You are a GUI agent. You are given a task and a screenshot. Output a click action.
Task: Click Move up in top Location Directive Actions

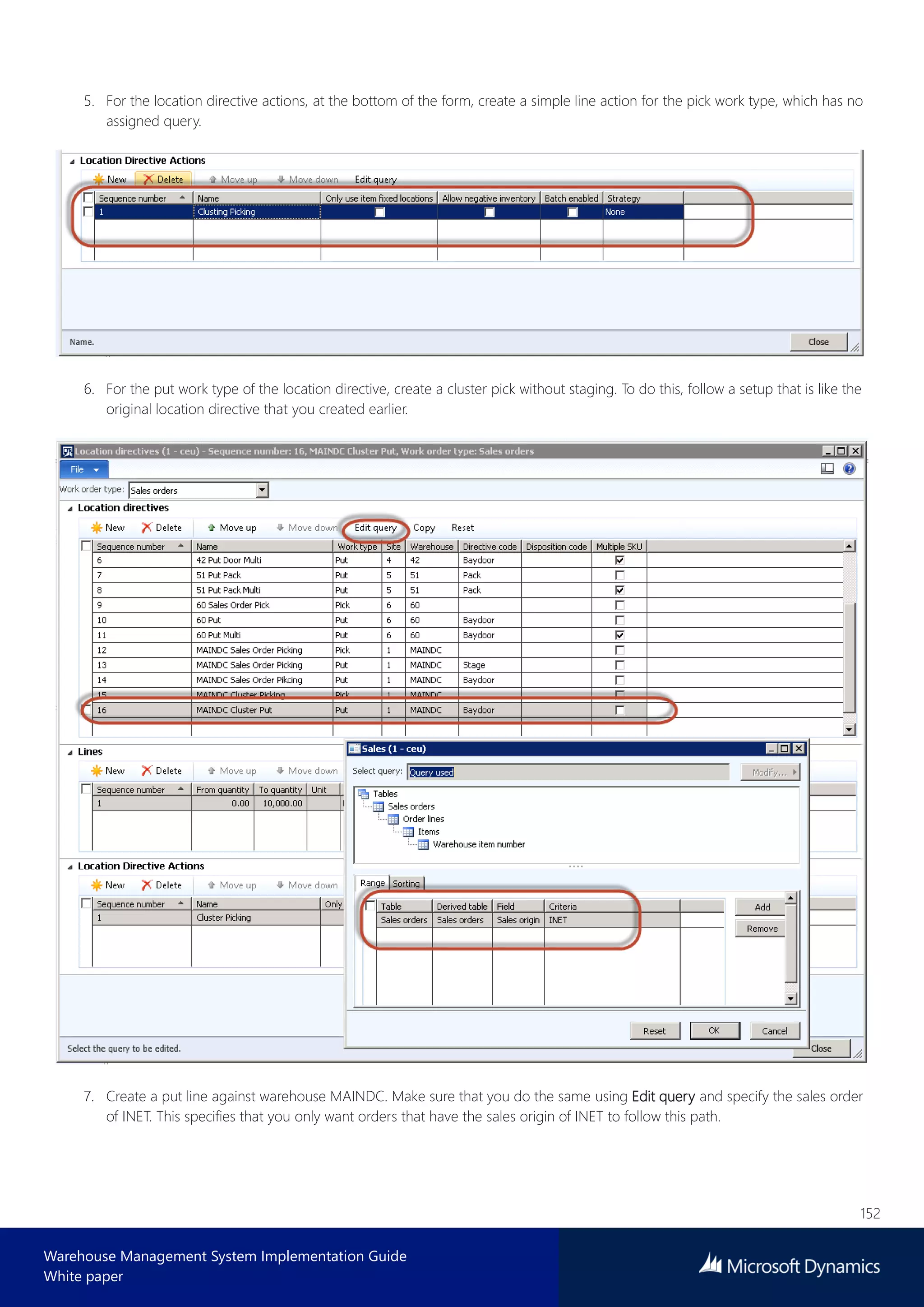(x=233, y=179)
